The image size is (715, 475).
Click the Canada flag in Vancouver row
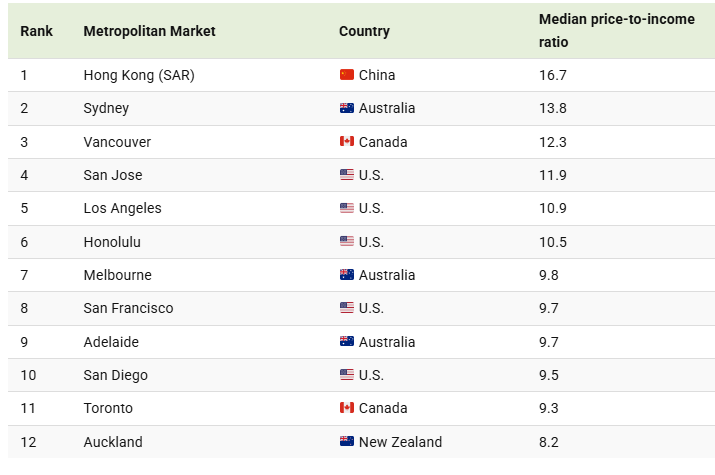pos(347,142)
